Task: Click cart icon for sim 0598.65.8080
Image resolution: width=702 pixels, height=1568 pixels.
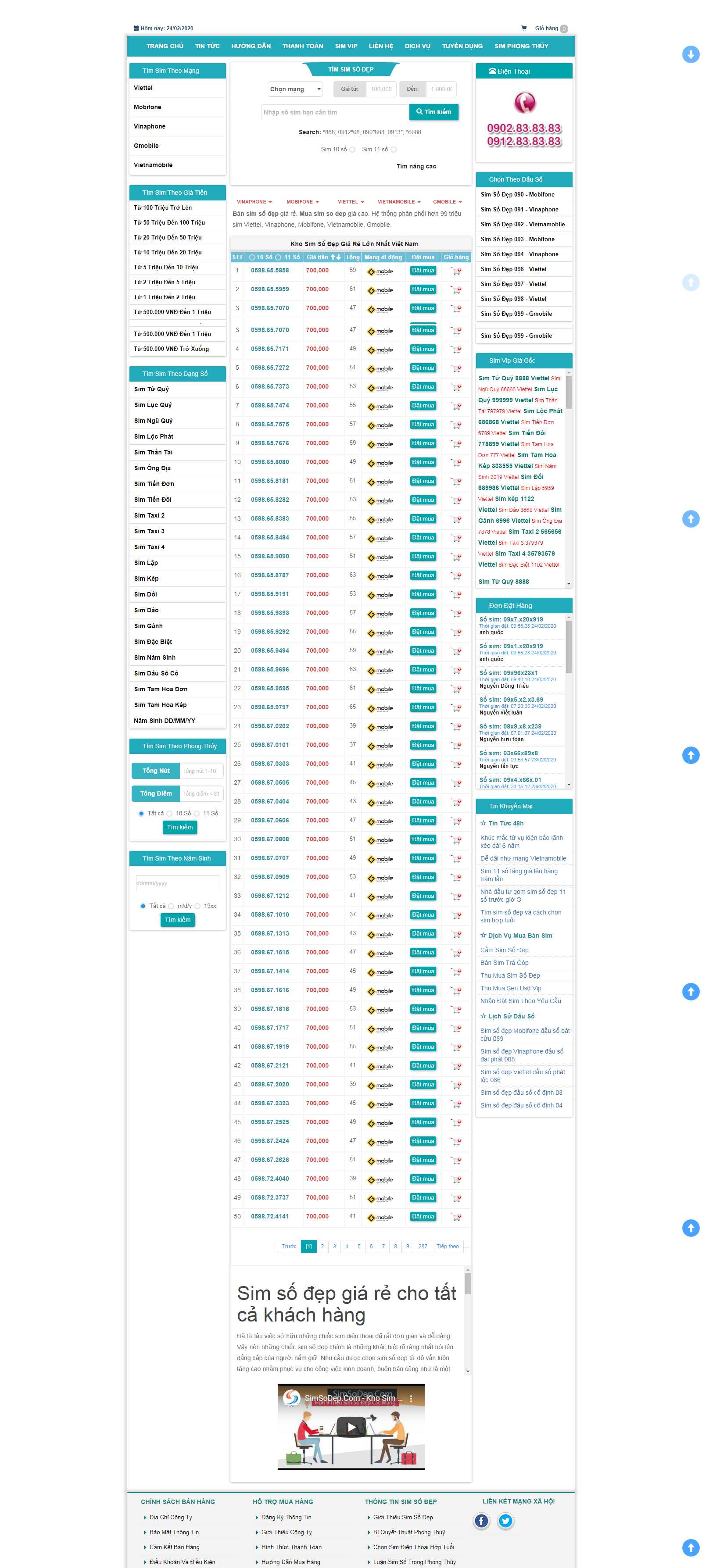Action: tap(456, 463)
